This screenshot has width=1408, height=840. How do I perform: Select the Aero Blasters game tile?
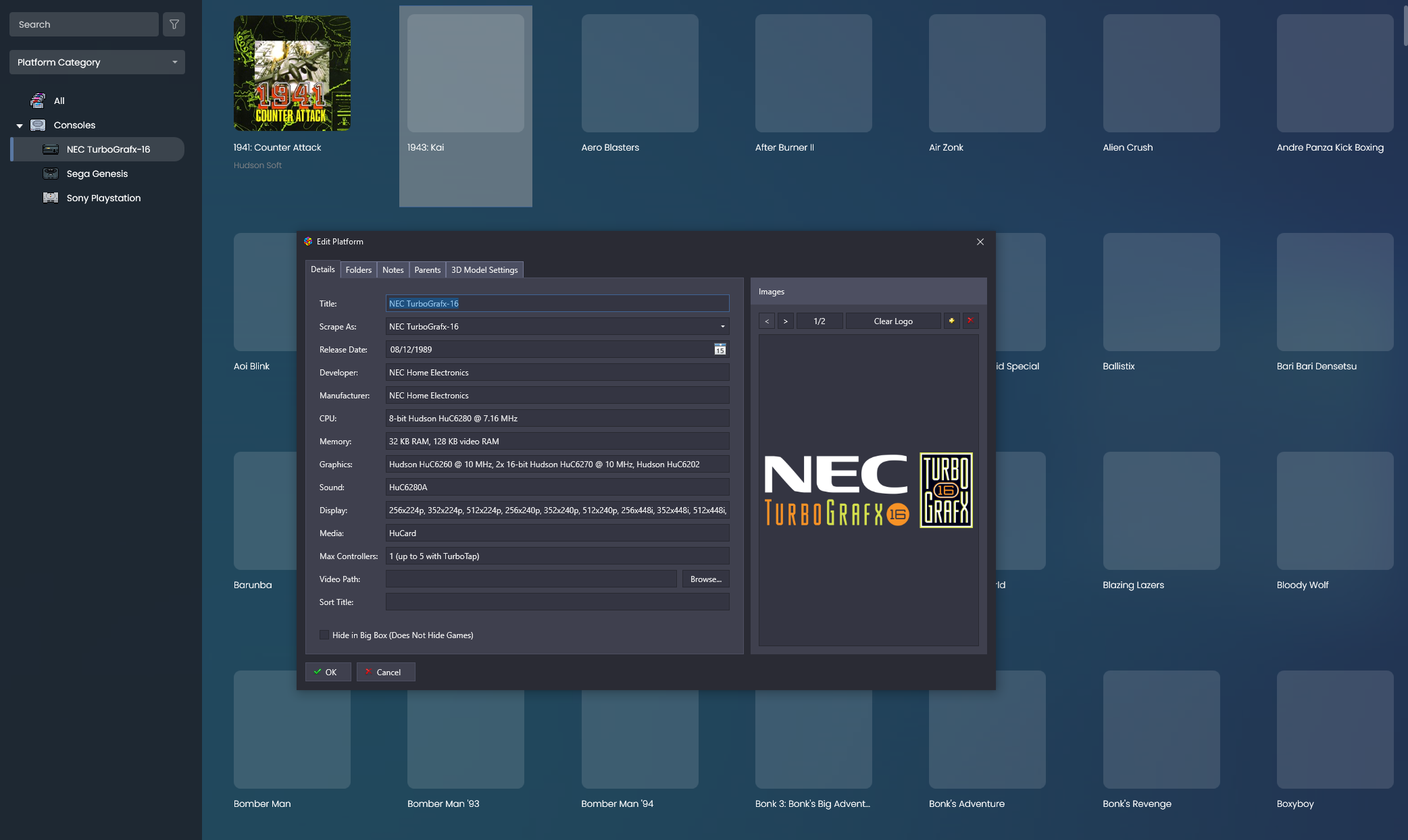pyautogui.click(x=640, y=73)
